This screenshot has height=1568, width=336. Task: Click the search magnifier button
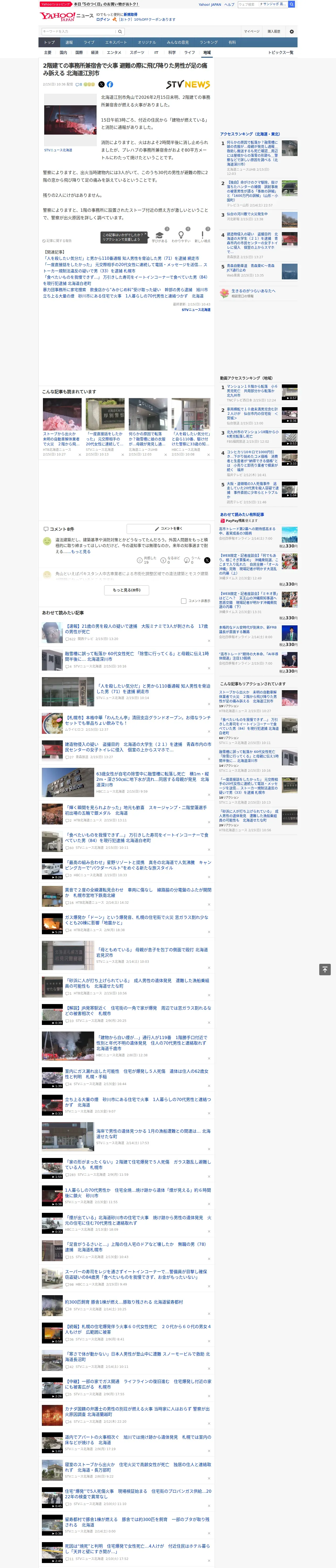[120, 32]
